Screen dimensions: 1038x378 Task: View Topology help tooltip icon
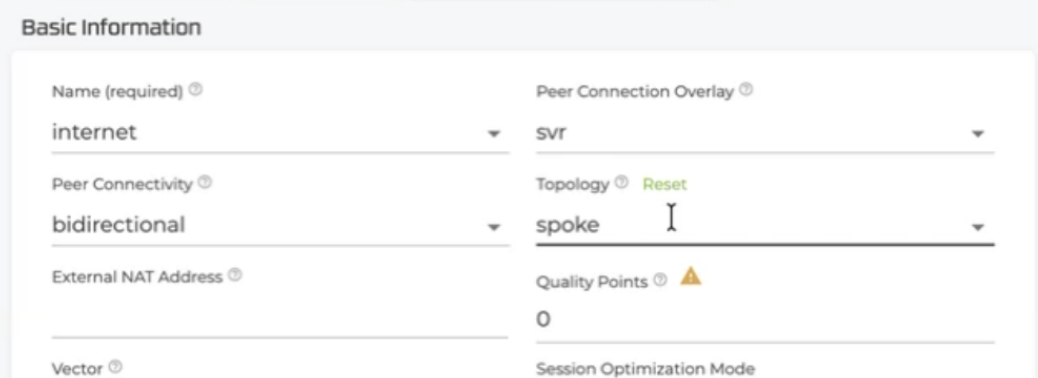[x=621, y=182]
